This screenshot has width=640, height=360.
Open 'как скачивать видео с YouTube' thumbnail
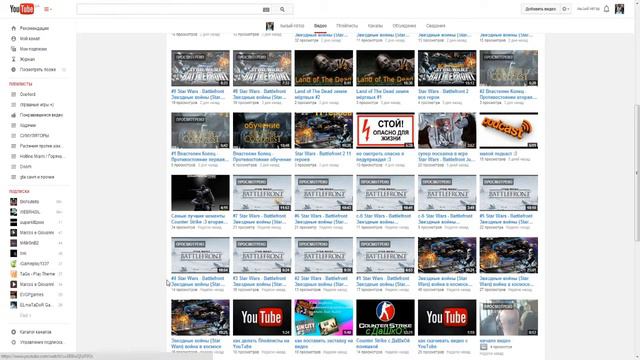(x=447, y=317)
